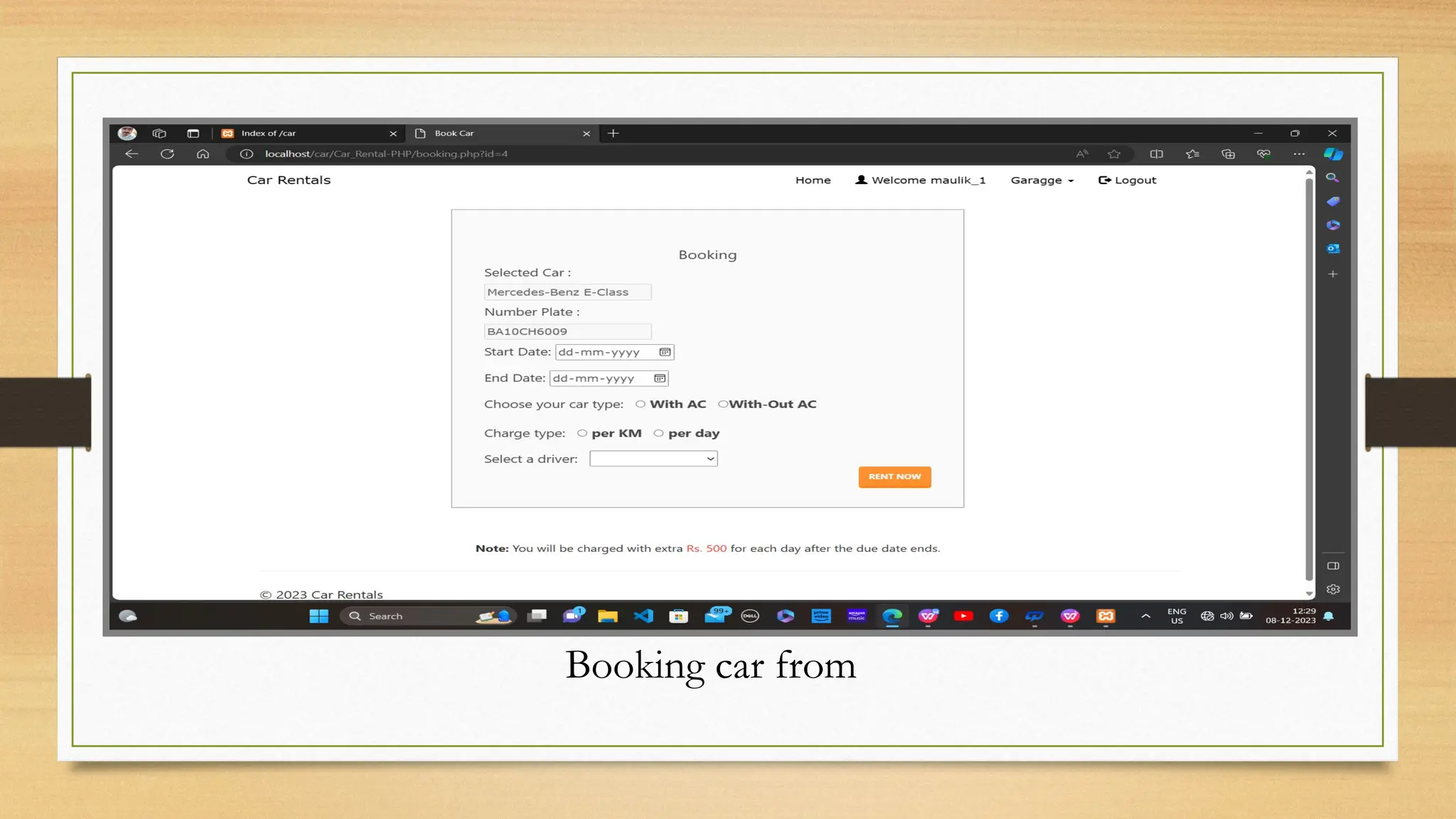Click the RENT NOW button
This screenshot has width=1456, height=819.
pyautogui.click(x=894, y=477)
